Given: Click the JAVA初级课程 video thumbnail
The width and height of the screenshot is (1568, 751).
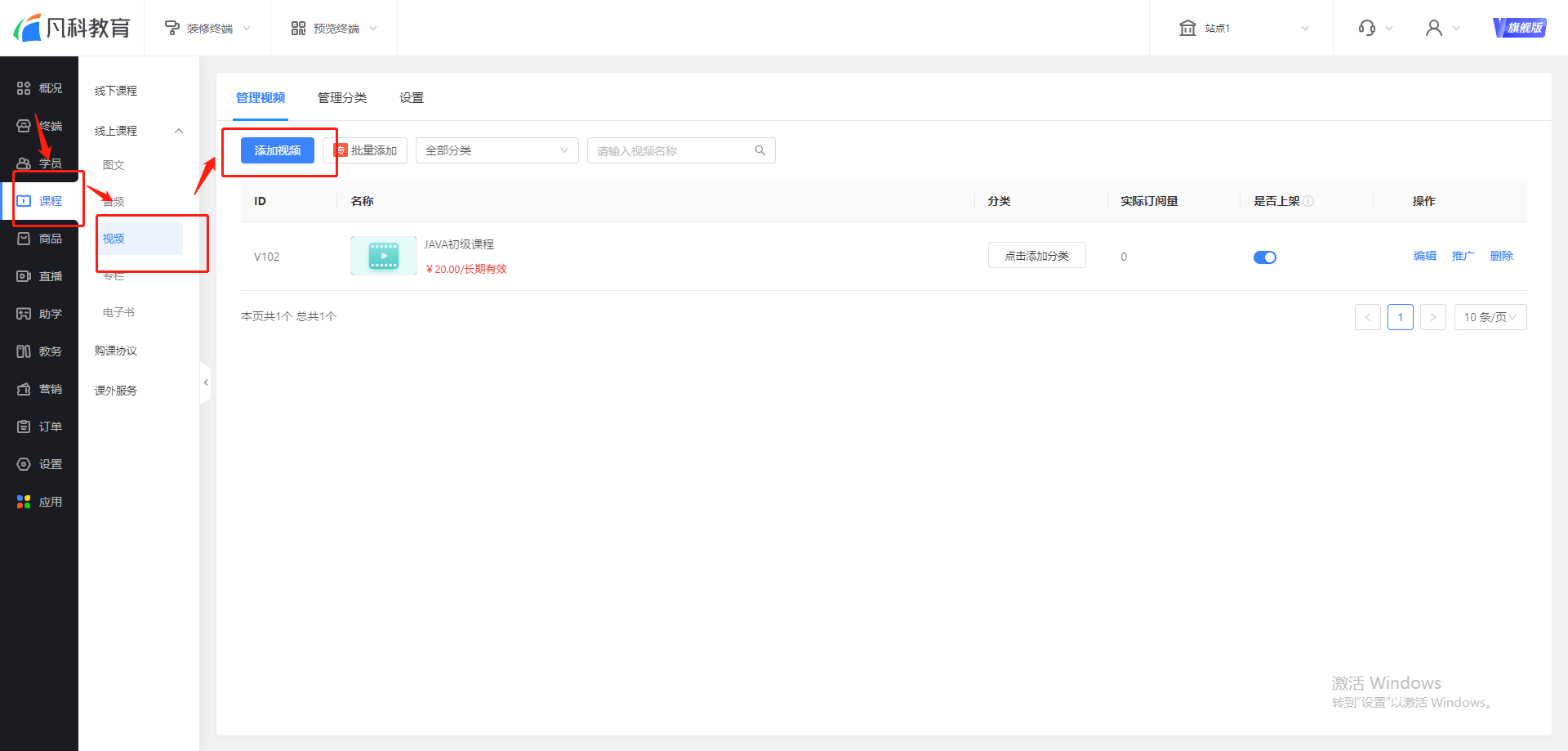Looking at the screenshot, I should [384, 256].
